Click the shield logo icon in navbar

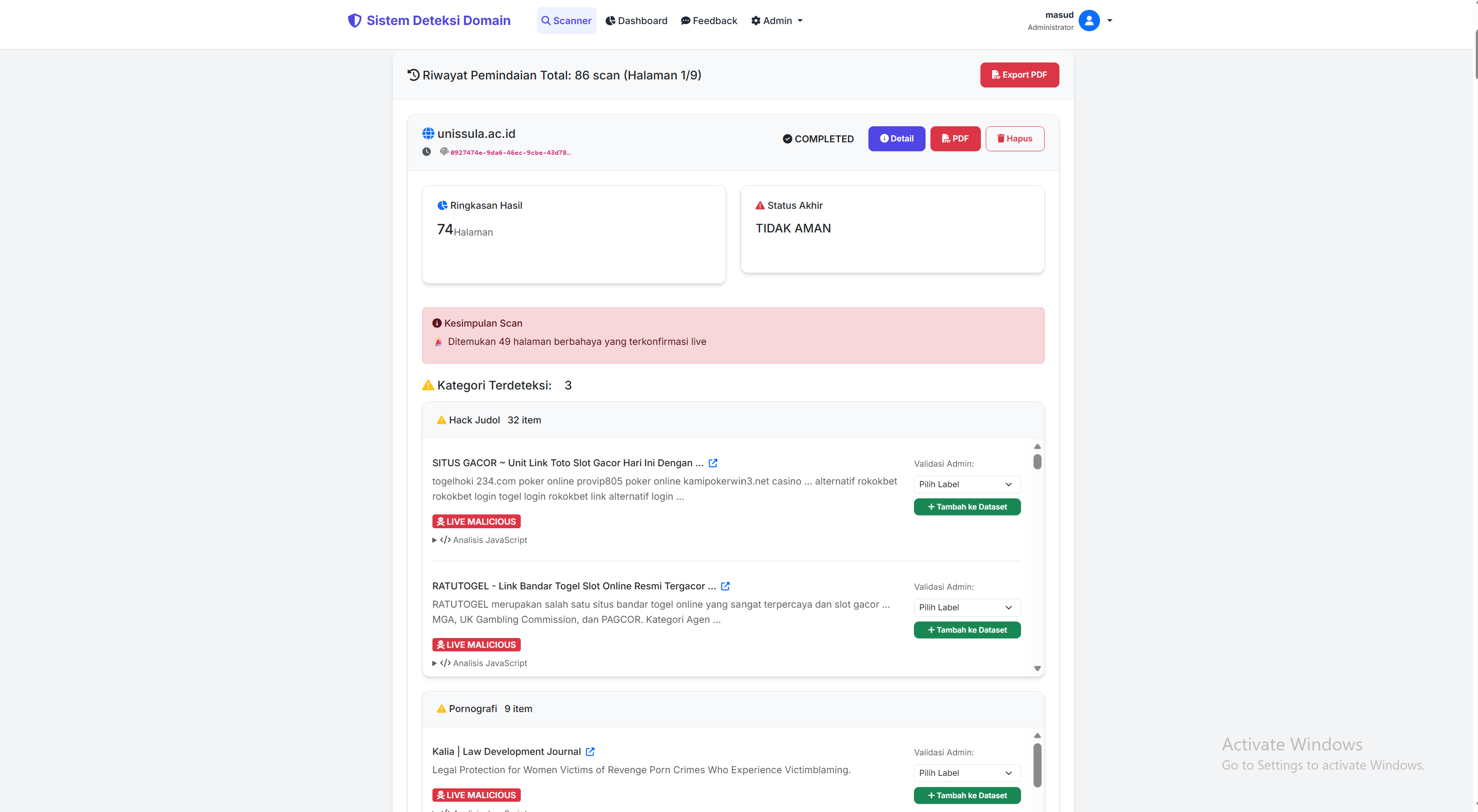click(355, 21)
